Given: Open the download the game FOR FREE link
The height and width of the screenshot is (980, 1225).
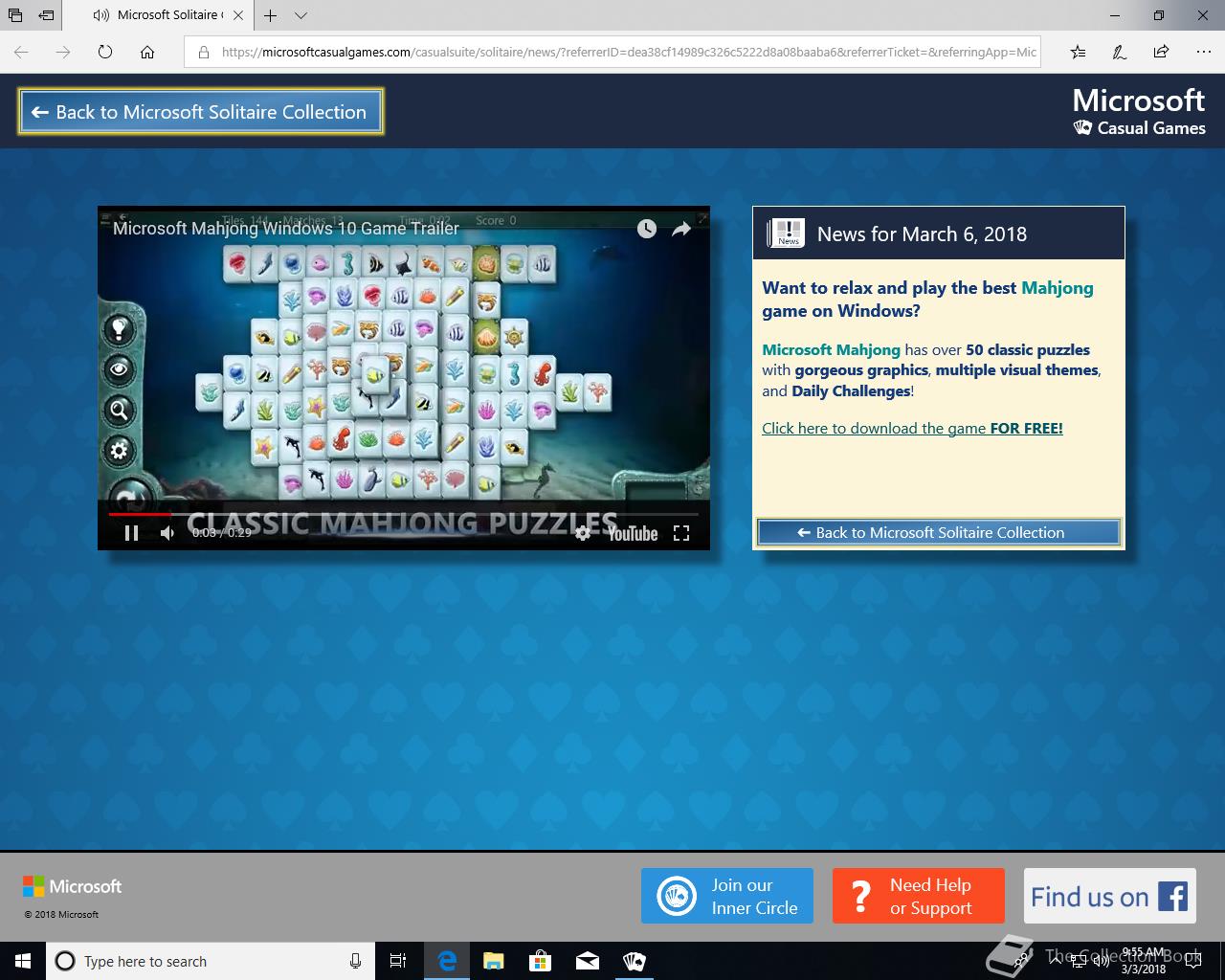Looking at the screenshot, I should point(912,428).
